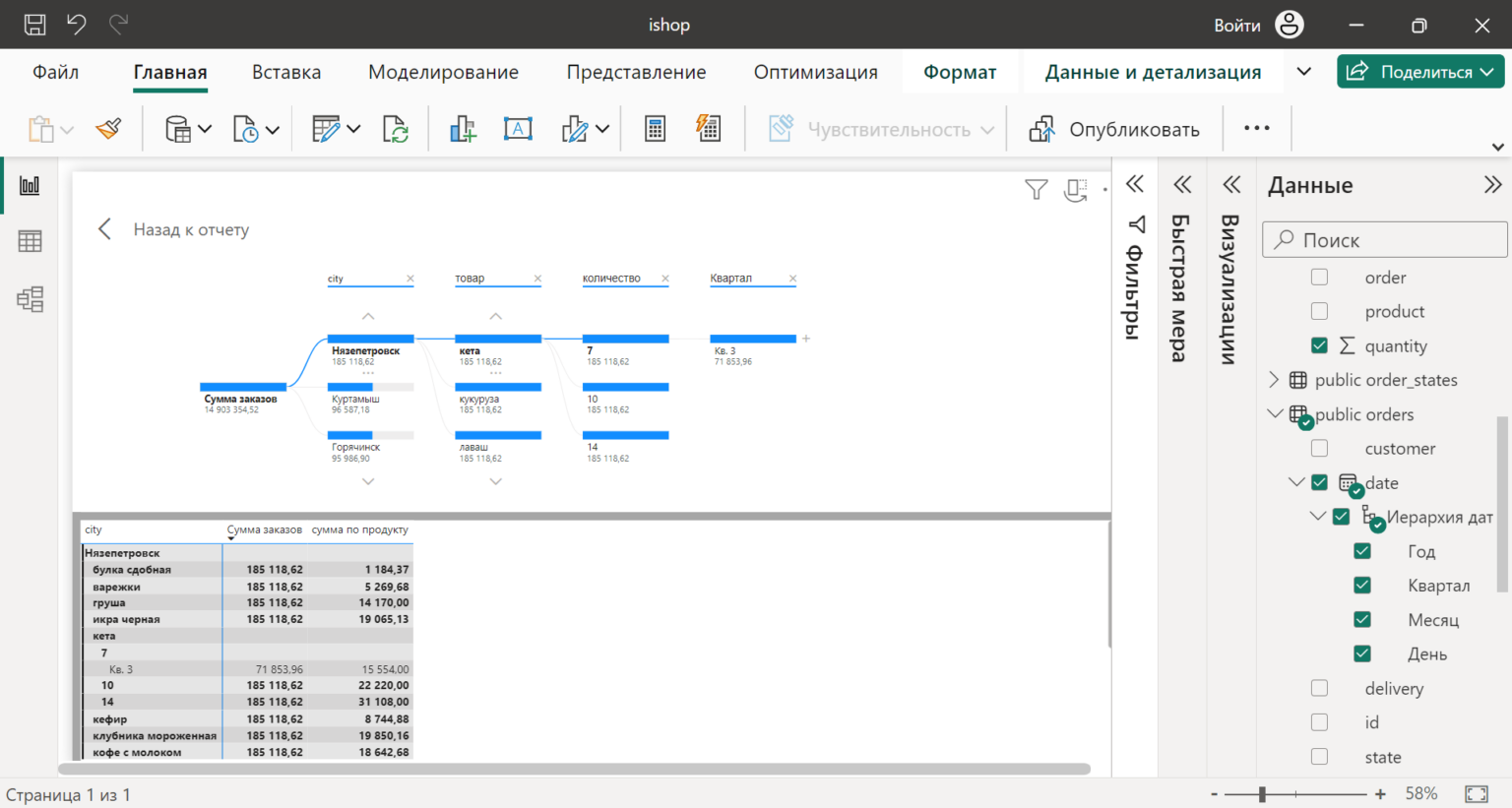1512x808 pixels.
Task: Switch to Model view in the left sidebar
Action: coord(30,299)
